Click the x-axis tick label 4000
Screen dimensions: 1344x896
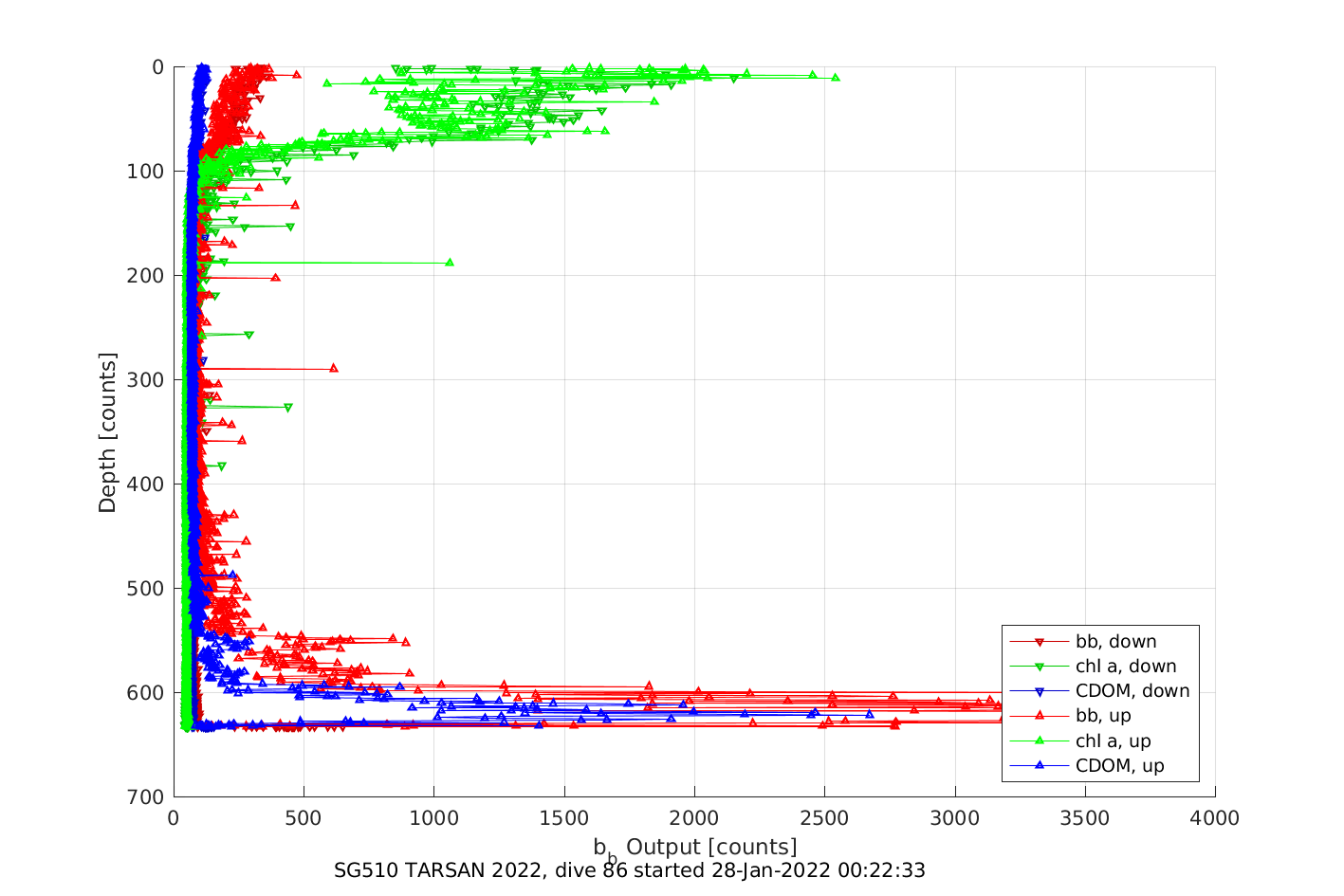(x=1215, y=818)
